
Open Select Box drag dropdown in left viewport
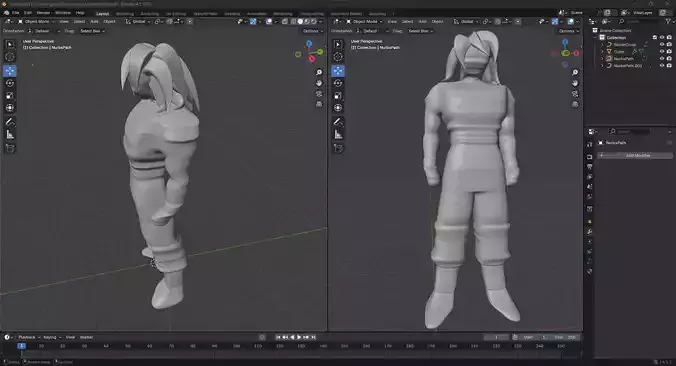click(92, 31)
